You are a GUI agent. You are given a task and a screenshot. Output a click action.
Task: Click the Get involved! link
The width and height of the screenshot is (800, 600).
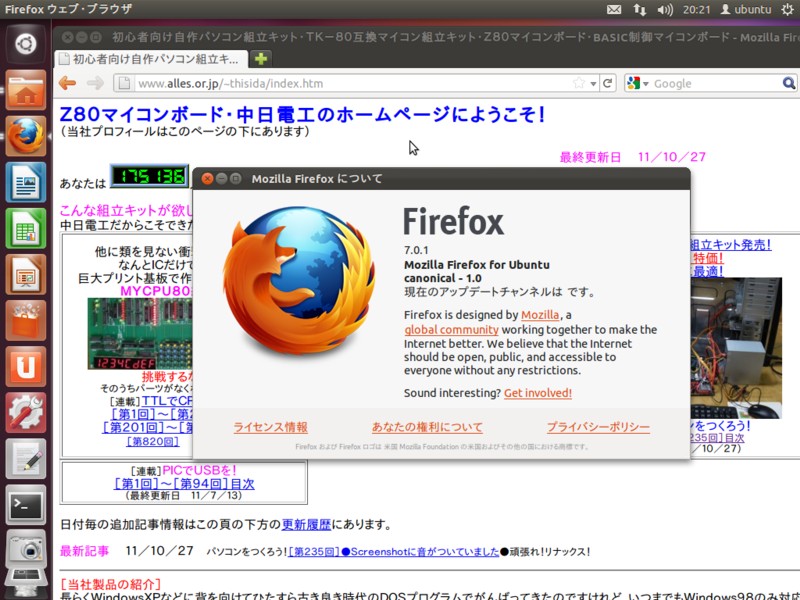click(x=538, y=393)
